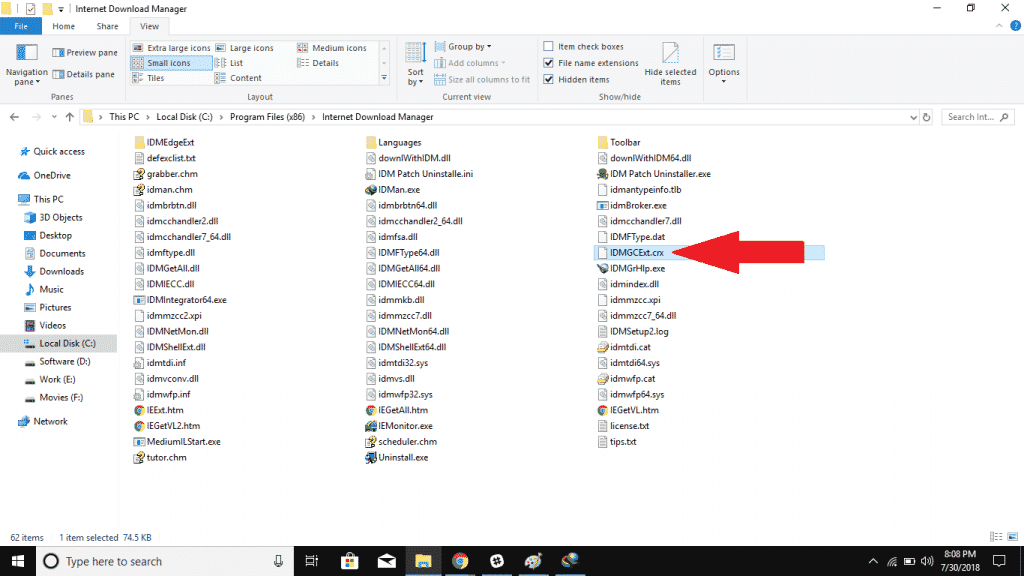Image resolution: width=1024 pixels, height=576 pixels.
Task: Open the Task View taskbar icon
Action: click(x=312, y=561)
